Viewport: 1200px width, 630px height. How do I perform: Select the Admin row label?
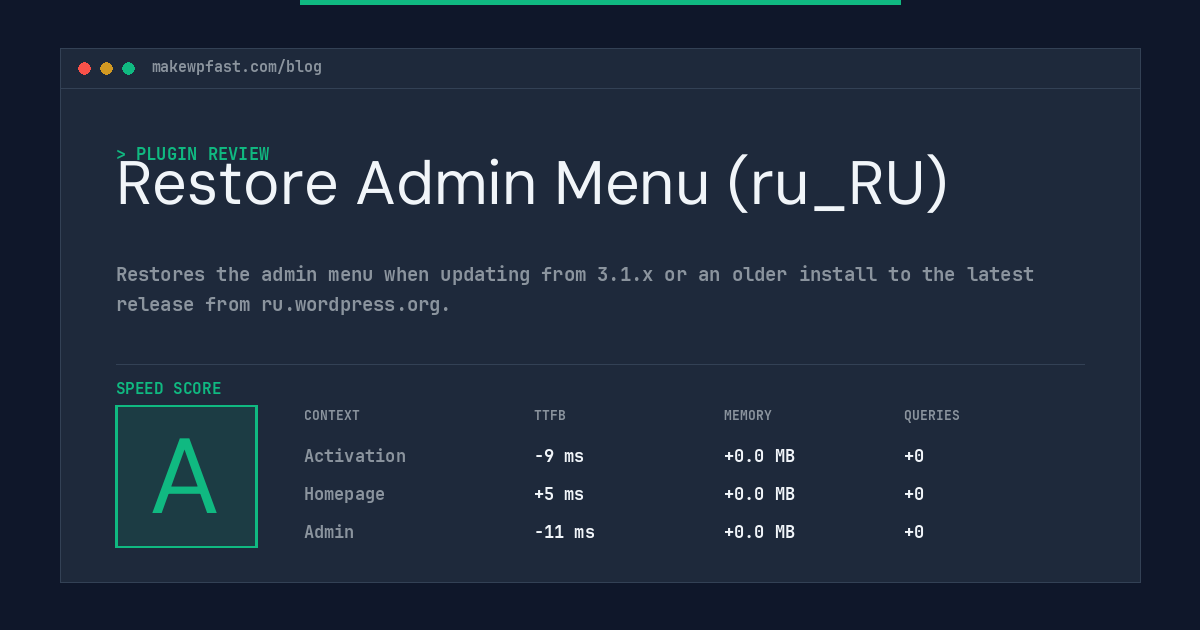point(329,532)
